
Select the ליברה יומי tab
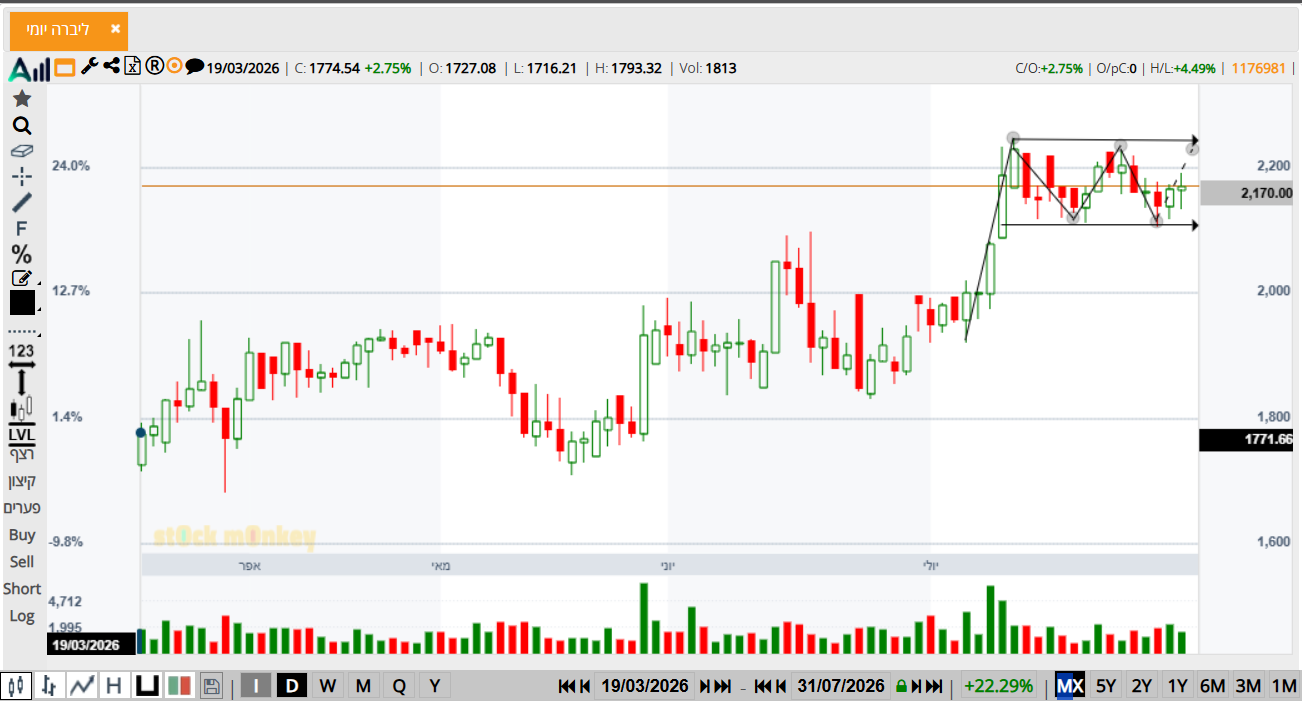pos(69,30)
